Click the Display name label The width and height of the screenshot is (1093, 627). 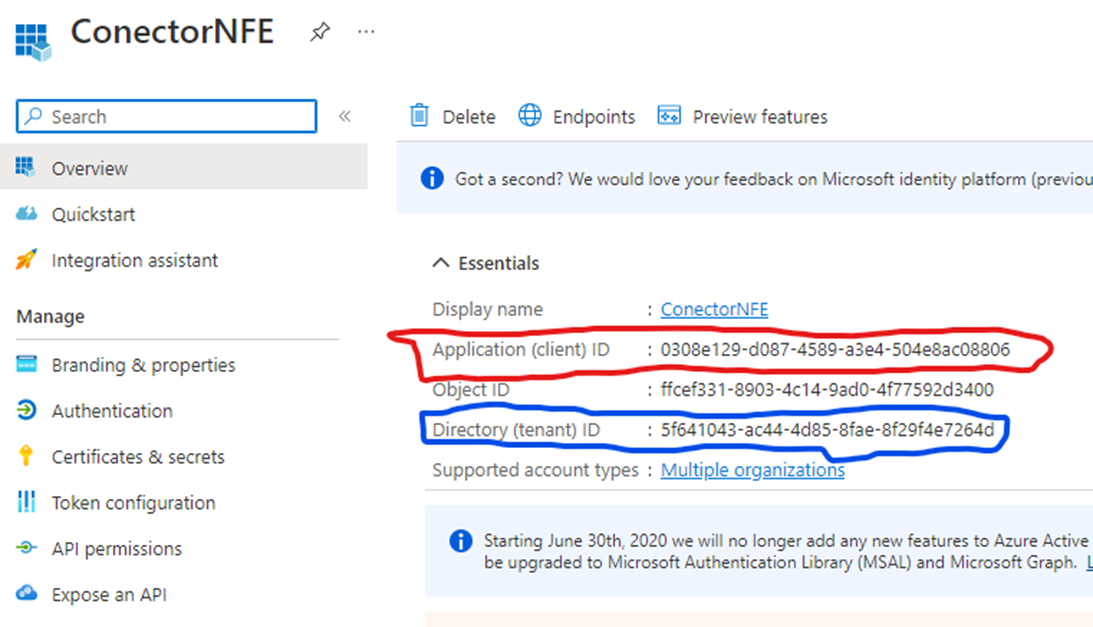pyautogui.click(x=487, y=309)
